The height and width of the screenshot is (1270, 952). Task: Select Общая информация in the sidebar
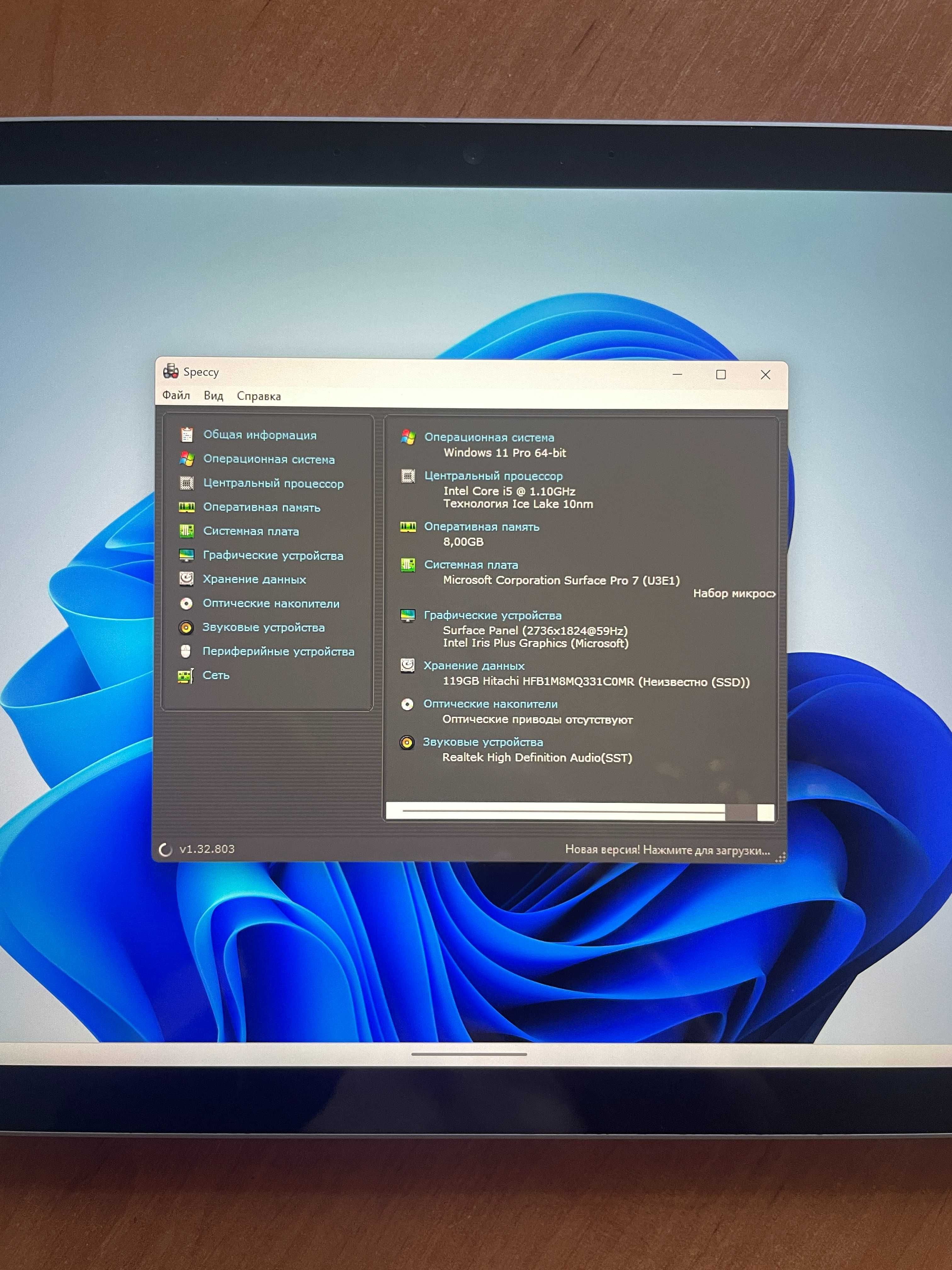tap(260, 435)
